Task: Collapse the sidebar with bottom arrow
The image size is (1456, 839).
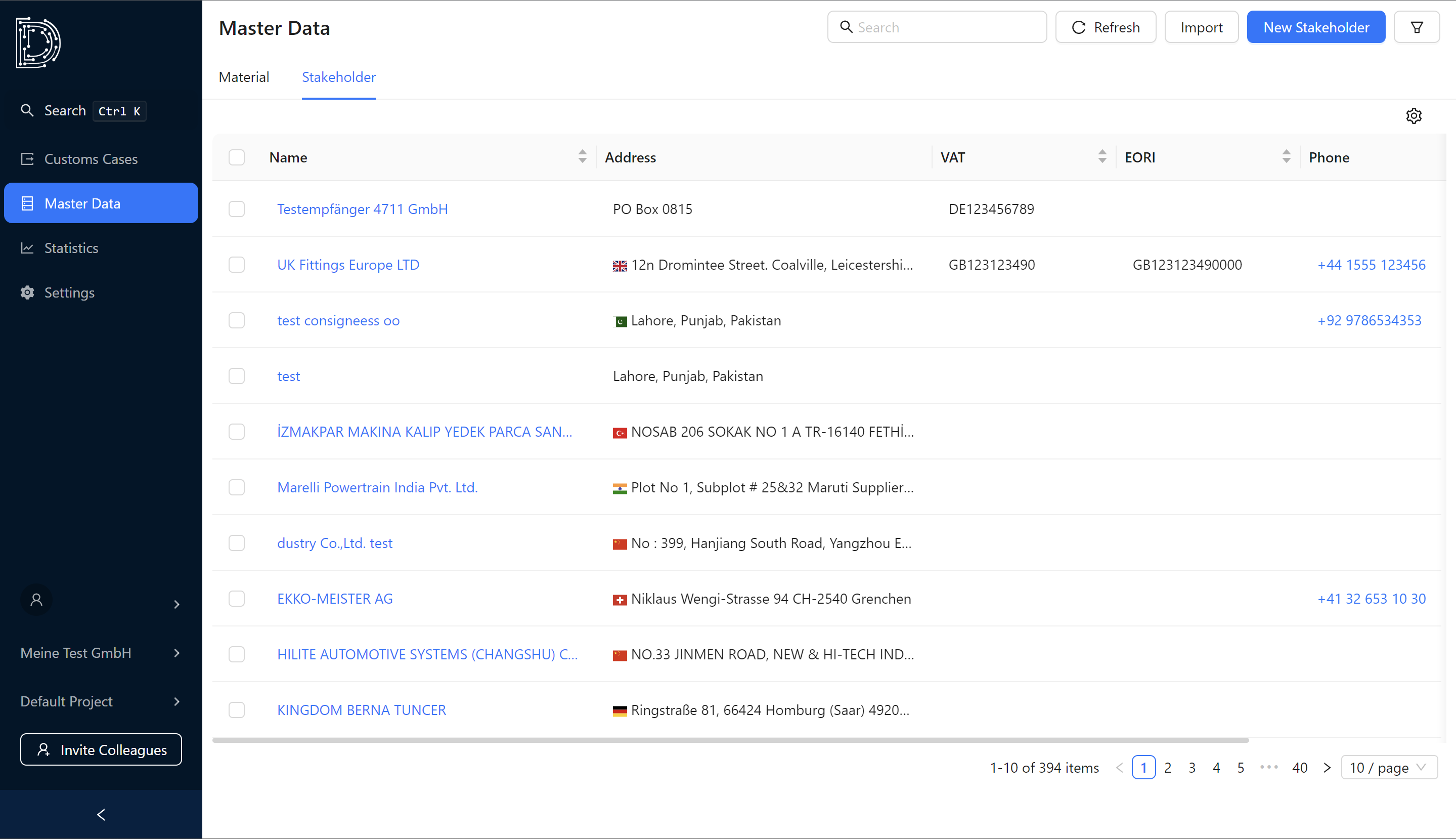Action: point(101,814)
